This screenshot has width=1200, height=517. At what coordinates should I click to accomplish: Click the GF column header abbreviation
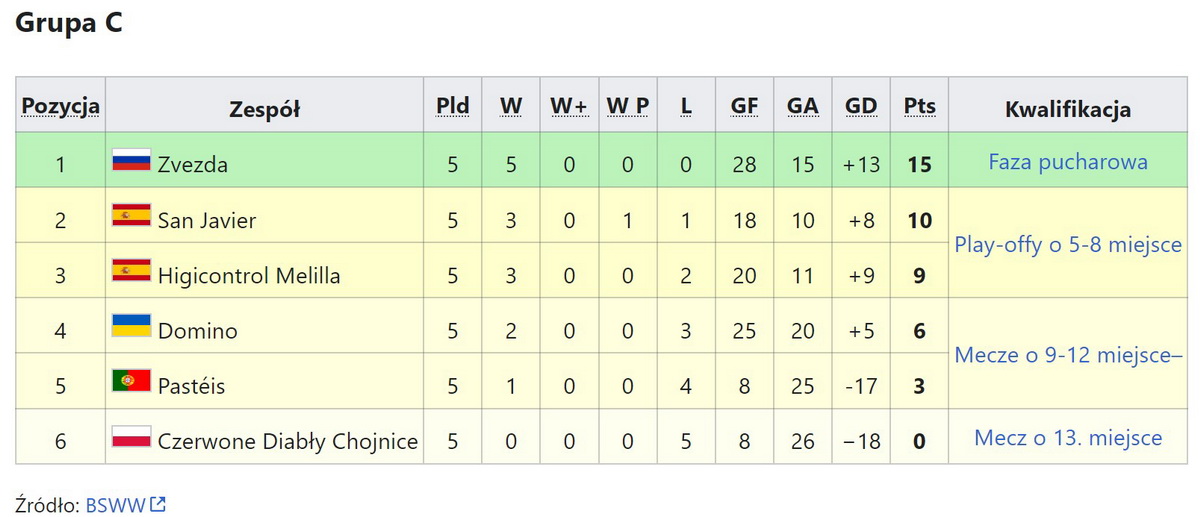(x=744, y=106)
